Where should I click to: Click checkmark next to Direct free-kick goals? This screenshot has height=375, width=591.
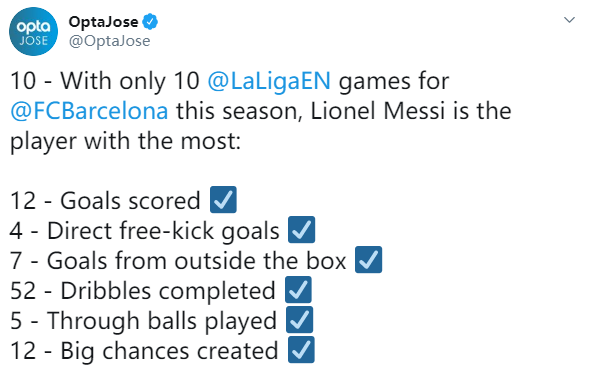pos(302,230)
